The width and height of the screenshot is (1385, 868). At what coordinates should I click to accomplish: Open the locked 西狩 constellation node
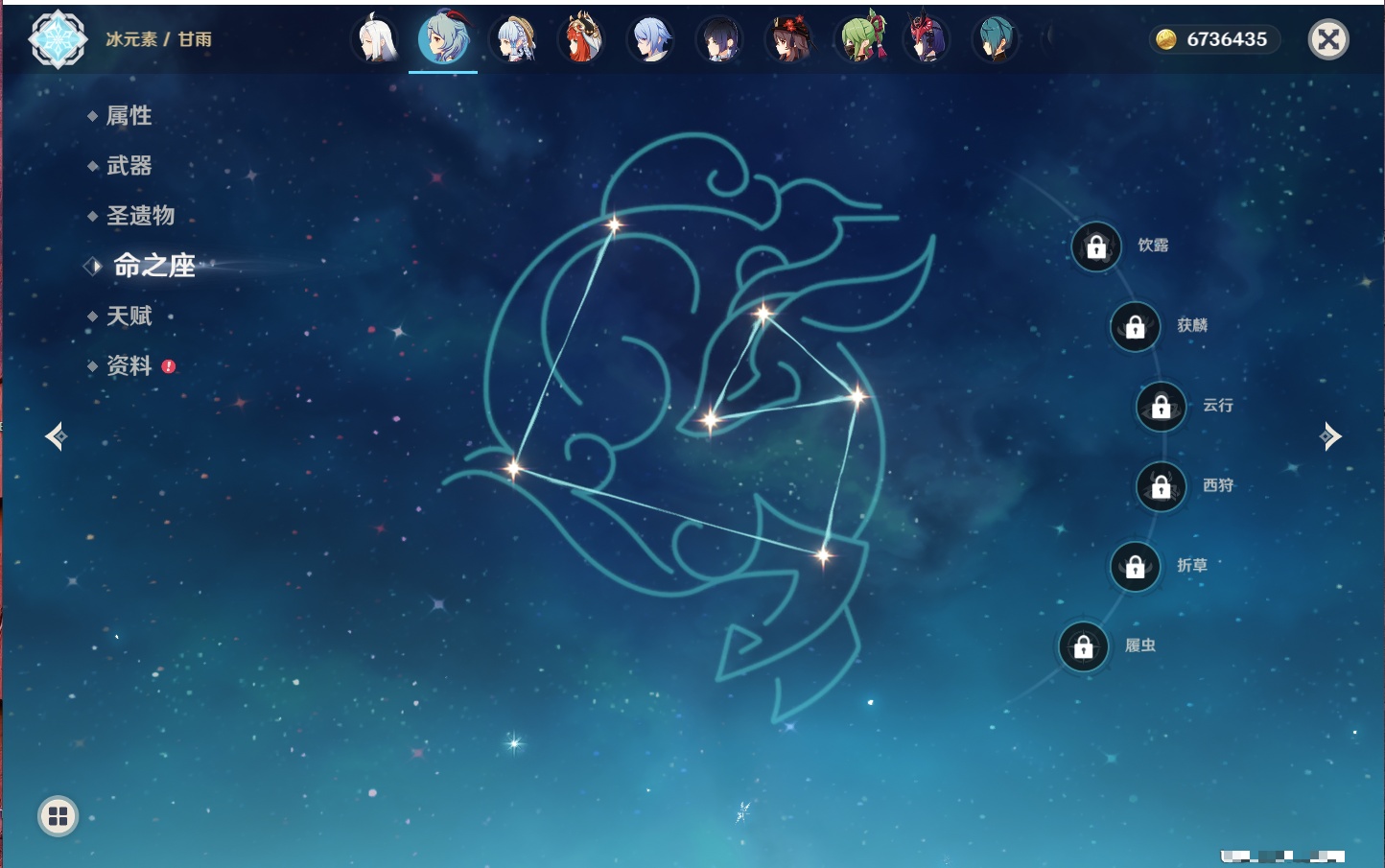click(1161, 486)
